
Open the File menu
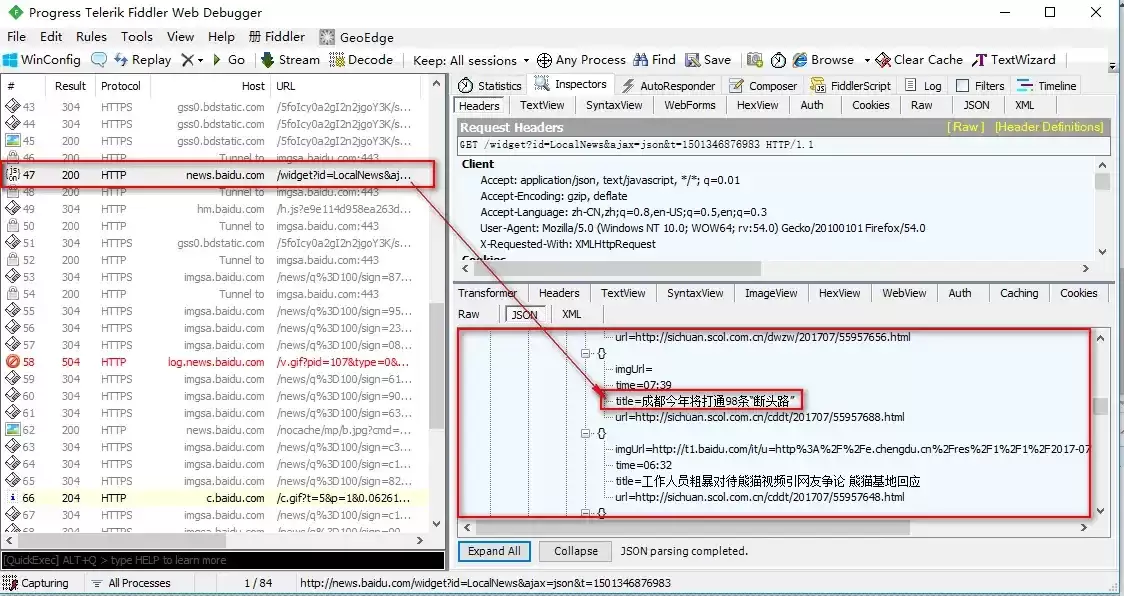pos(16,37)
